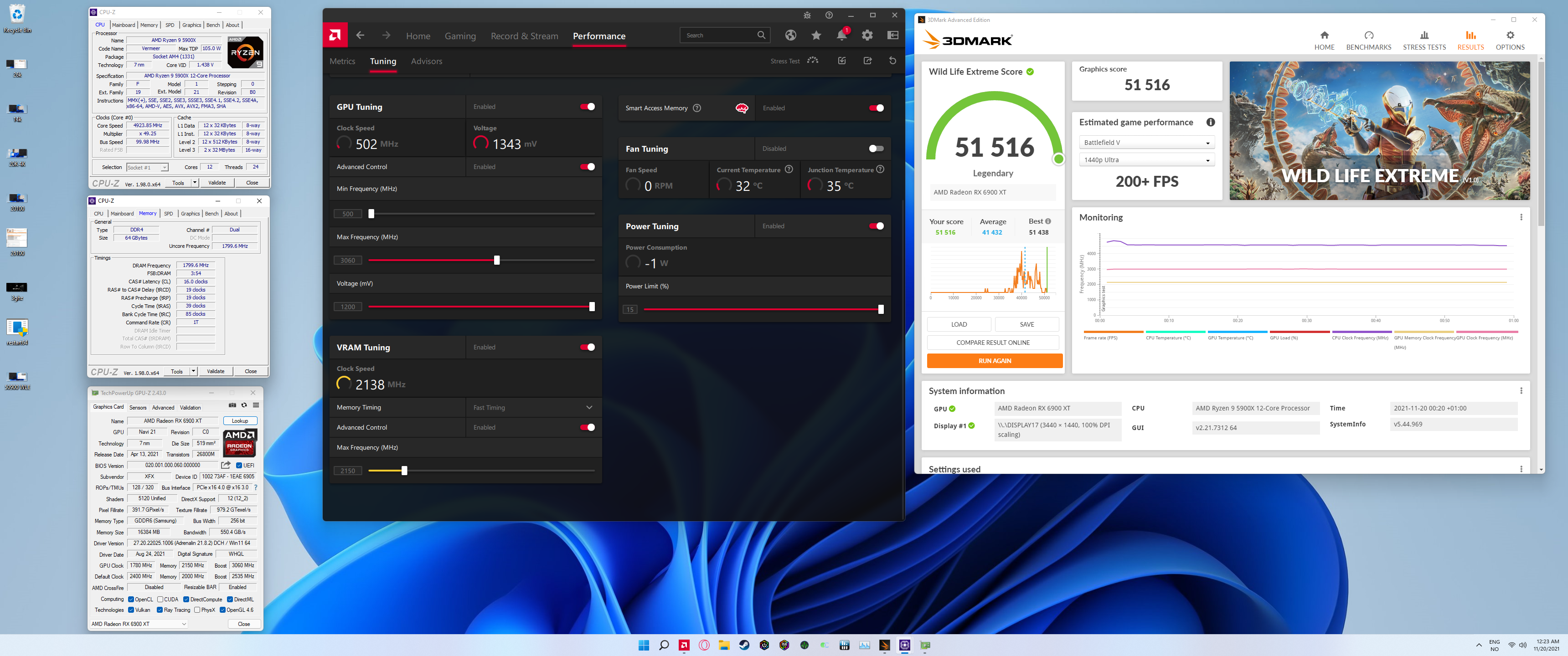The image size is (1568, 656).
Task: Open the Metrics sub-tab
Action: [x=342, y=61]
